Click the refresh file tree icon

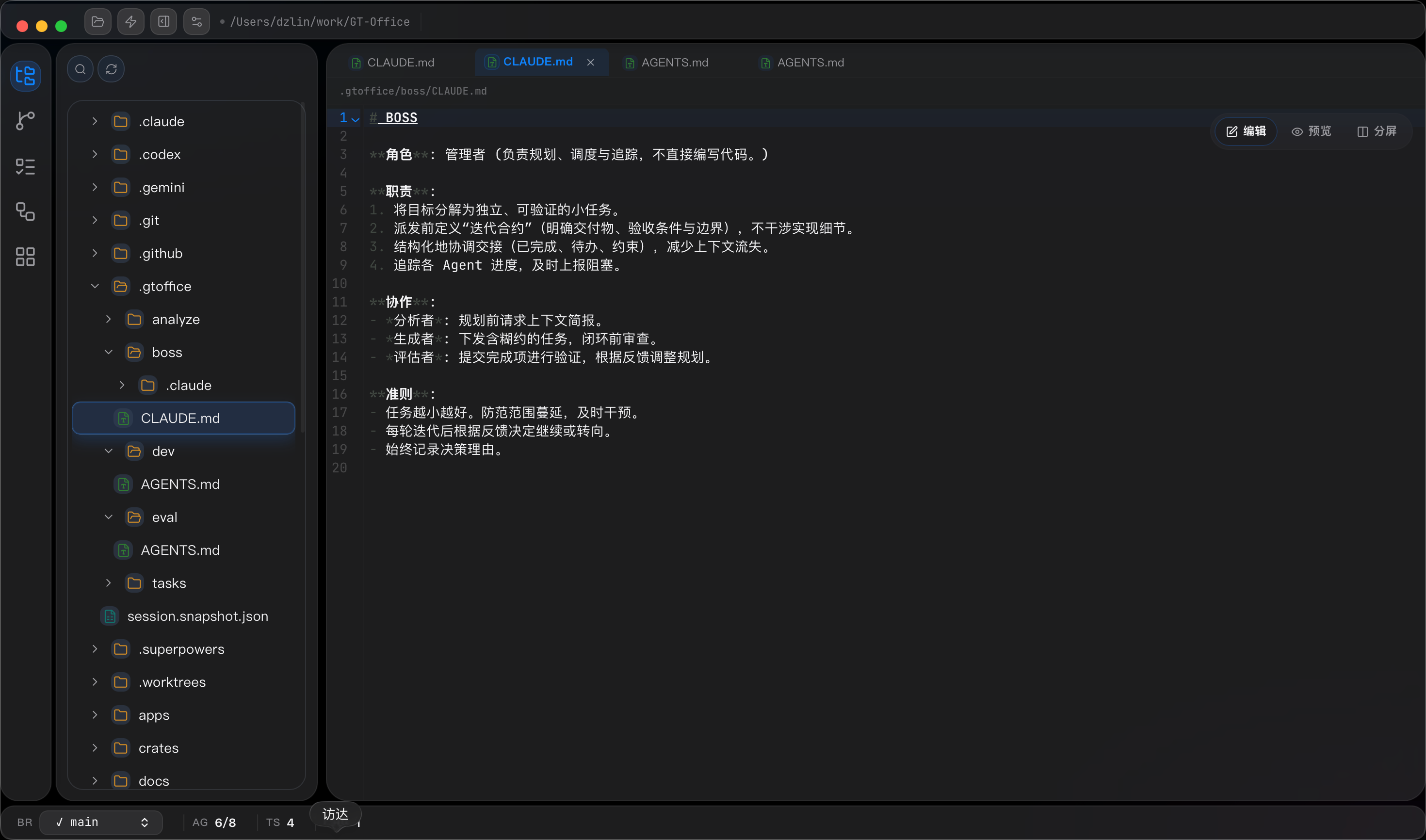coord(112,69)
